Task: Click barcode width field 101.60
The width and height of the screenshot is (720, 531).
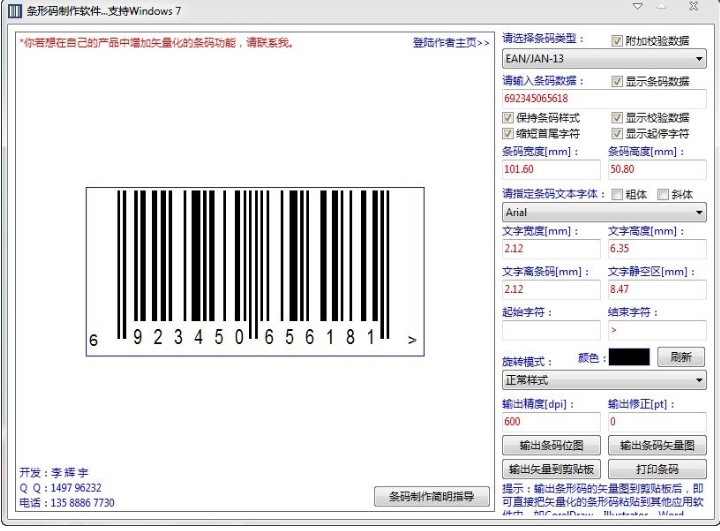Action: point(551,169)
